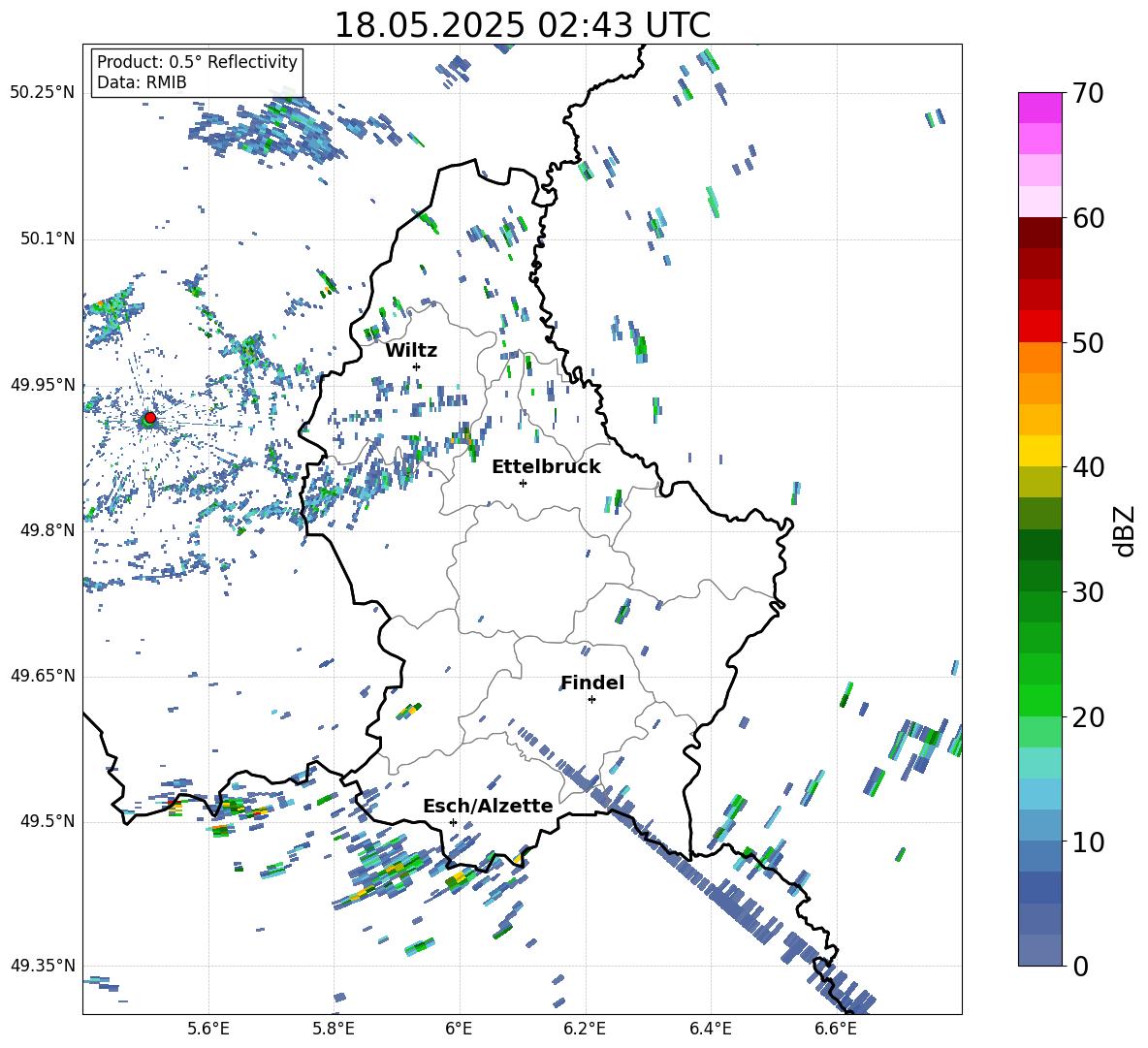
Task: Click the Findel station cross marker
Action: click(x=591, y=700)
